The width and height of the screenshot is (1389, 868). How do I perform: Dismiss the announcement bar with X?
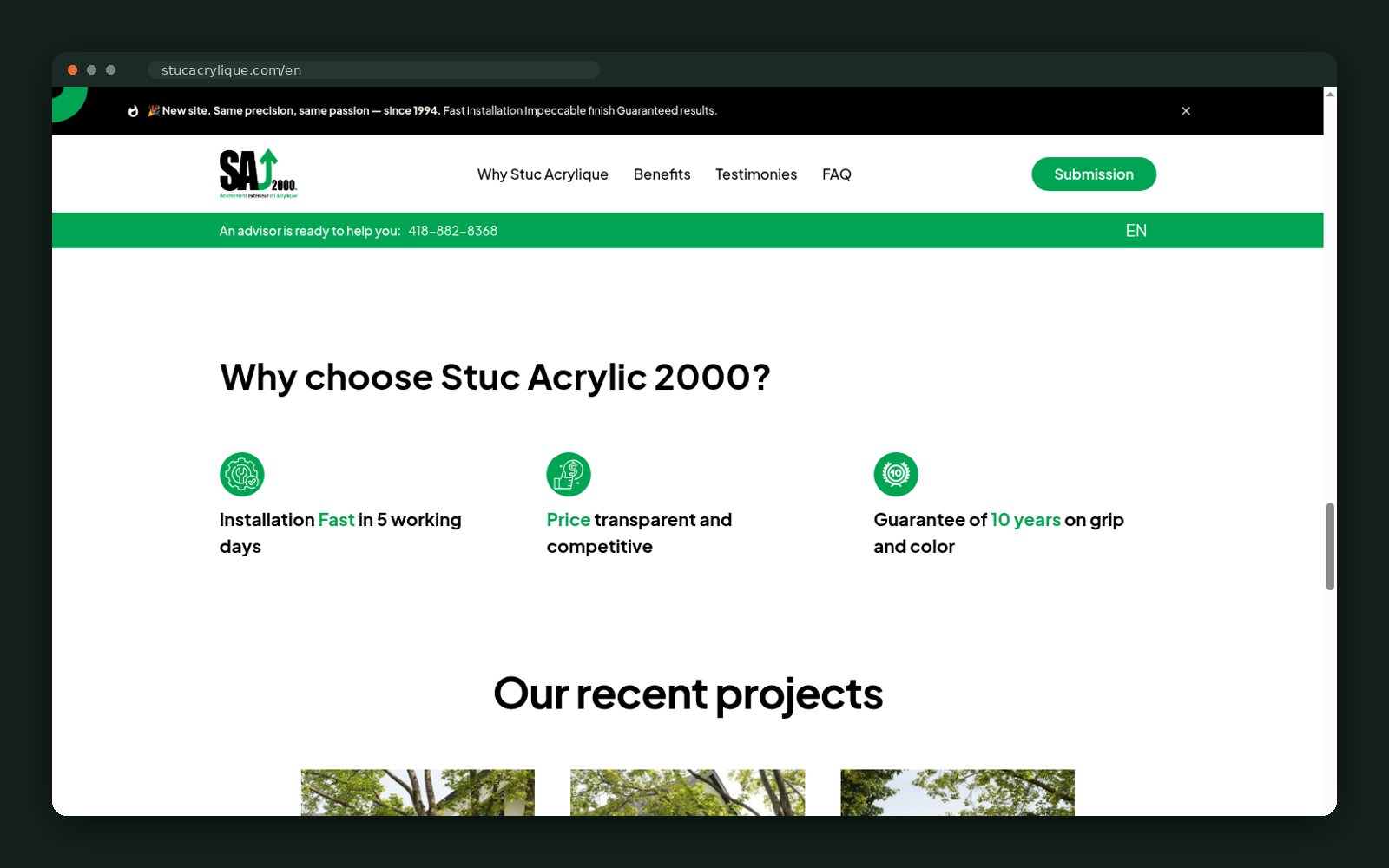(x=1186, y=111)
